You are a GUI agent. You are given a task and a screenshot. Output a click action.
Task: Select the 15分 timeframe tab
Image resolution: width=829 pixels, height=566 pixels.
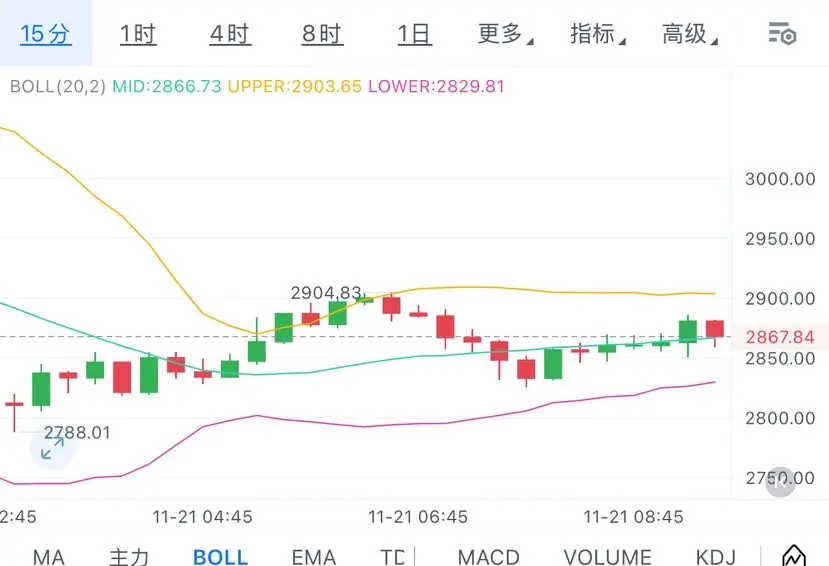[45, 34]
